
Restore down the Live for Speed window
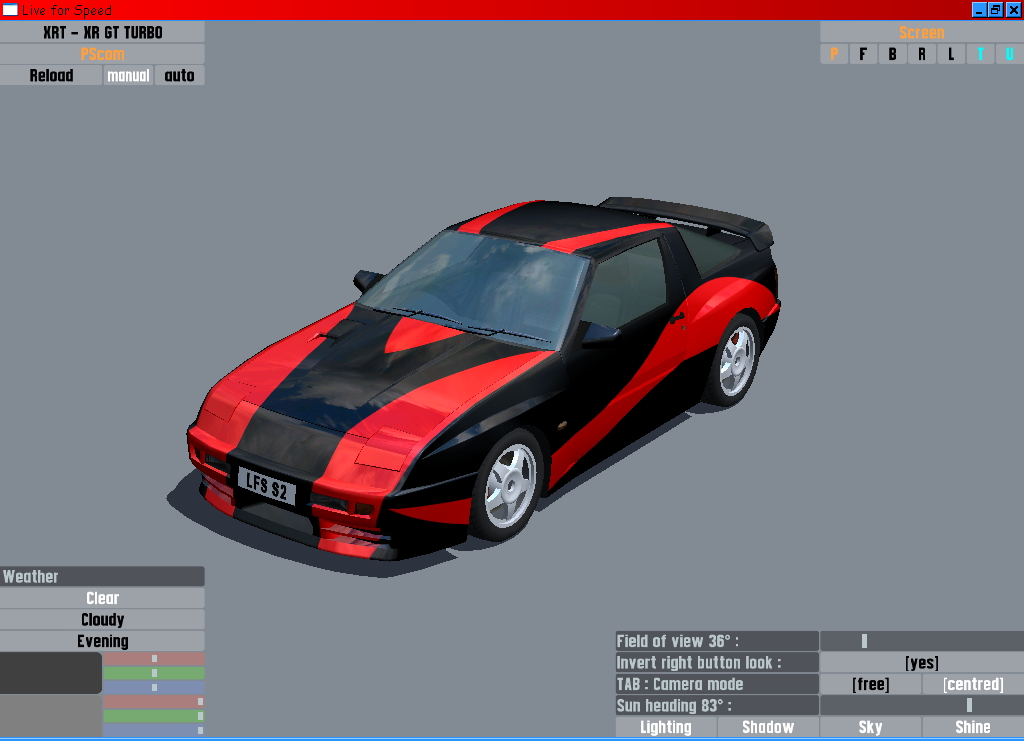click(995, 10)
